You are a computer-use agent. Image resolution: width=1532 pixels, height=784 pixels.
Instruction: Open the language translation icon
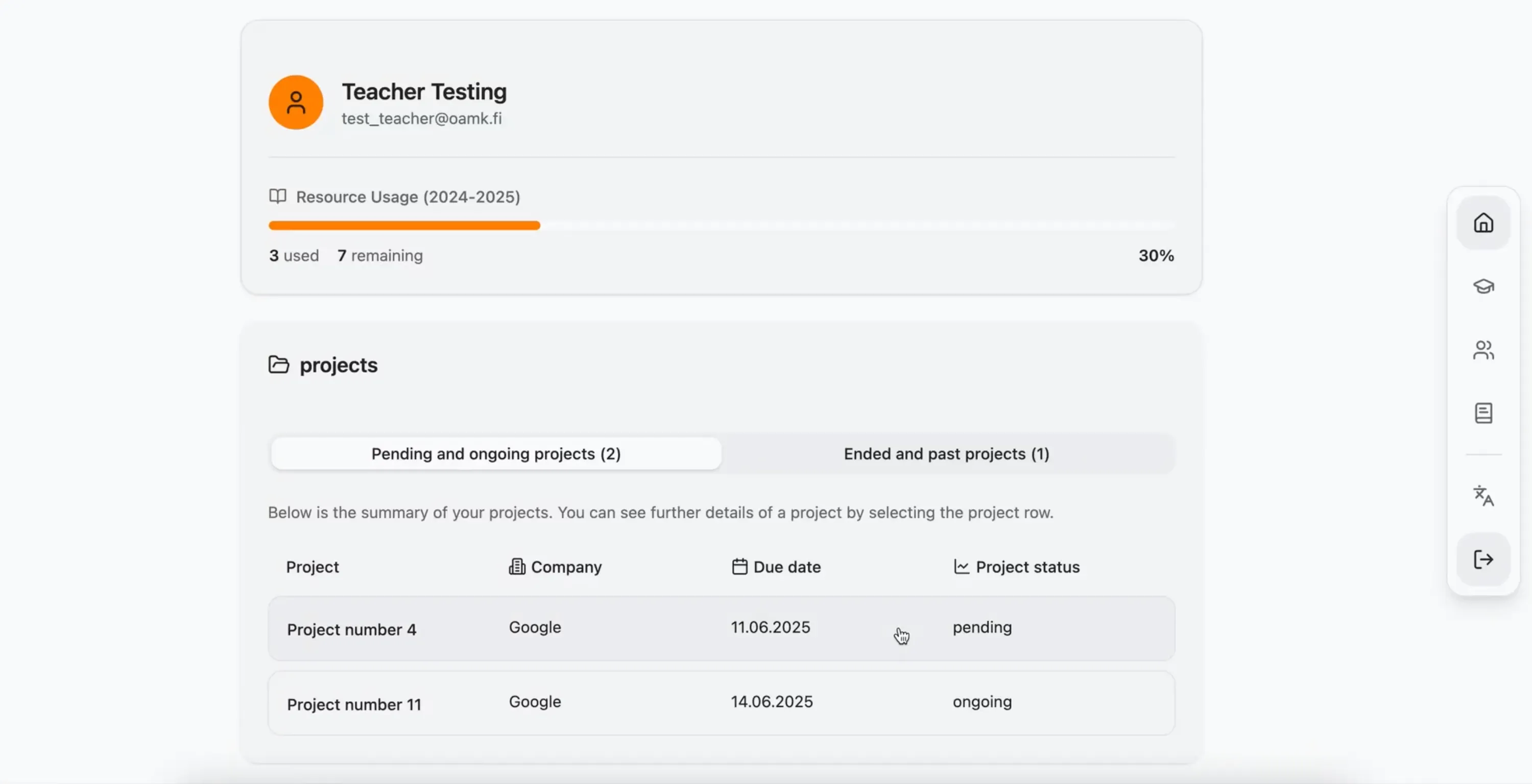coord(1483,496)
